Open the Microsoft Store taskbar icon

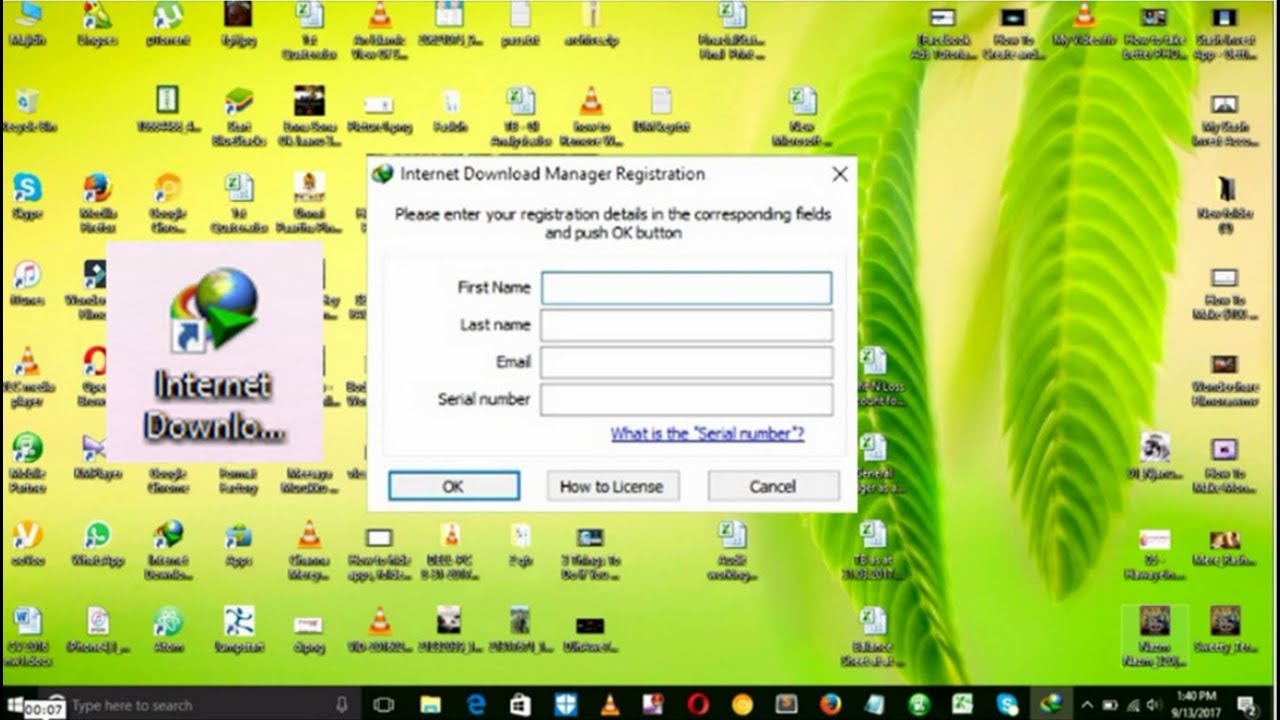(520, 705)
